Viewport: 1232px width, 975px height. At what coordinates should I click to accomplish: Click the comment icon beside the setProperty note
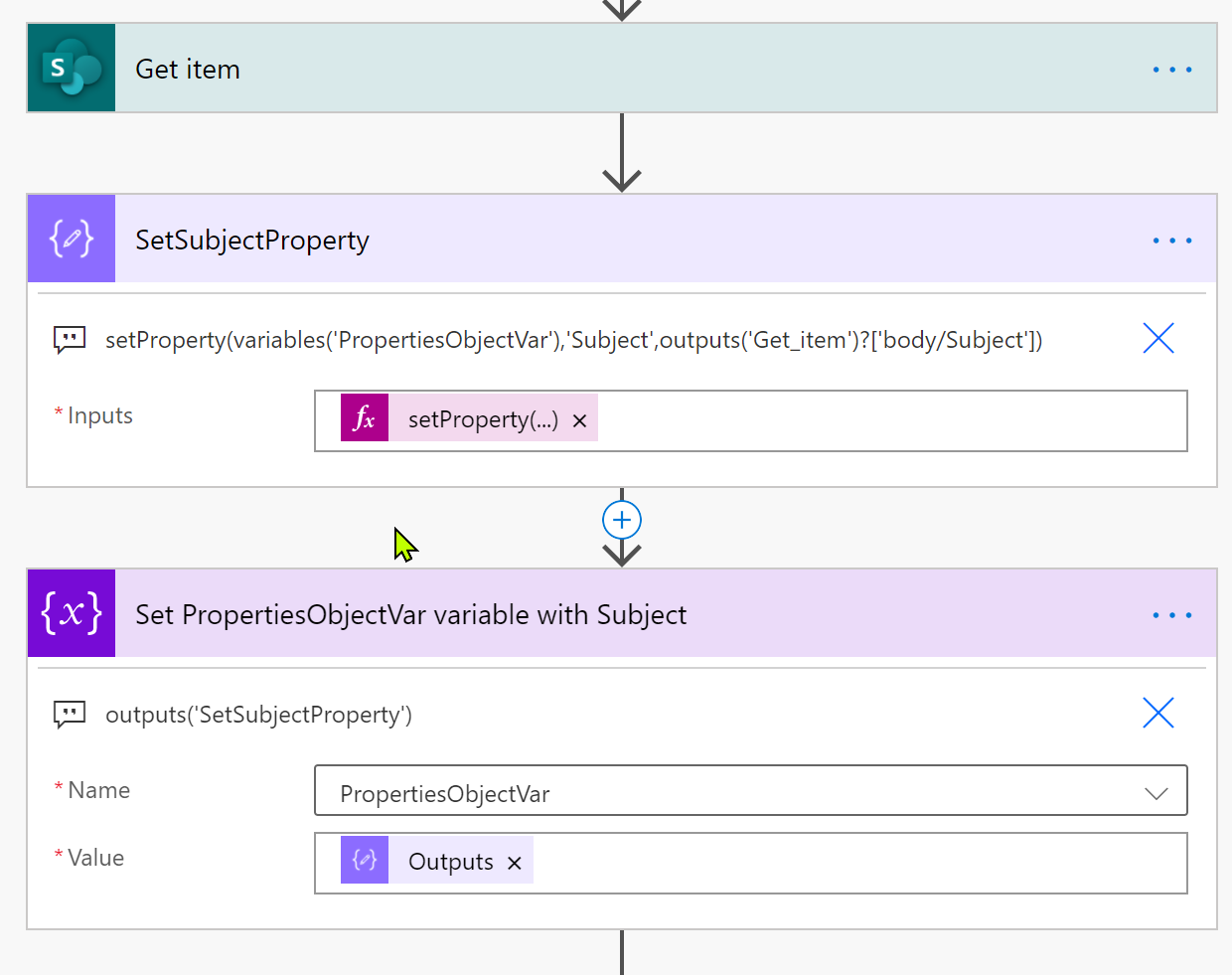point(70,340)
